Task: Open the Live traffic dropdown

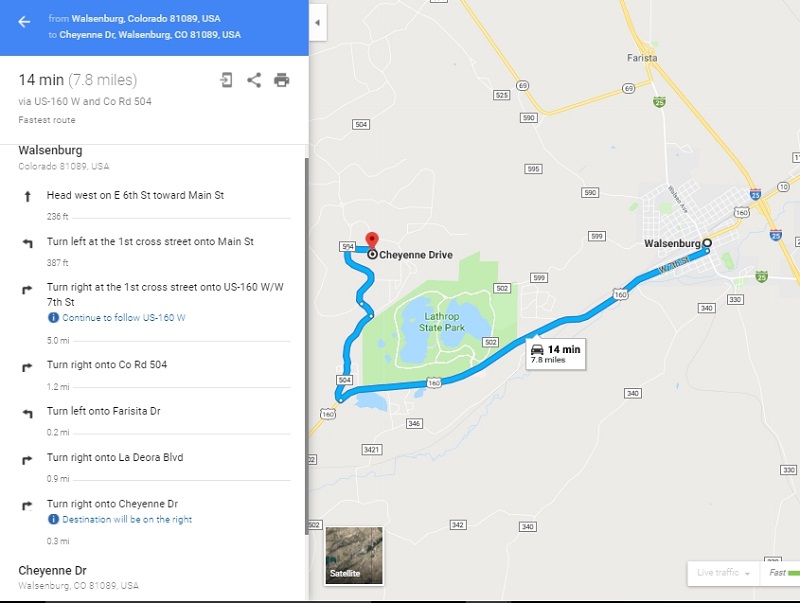Action: [x=723, y=572]
